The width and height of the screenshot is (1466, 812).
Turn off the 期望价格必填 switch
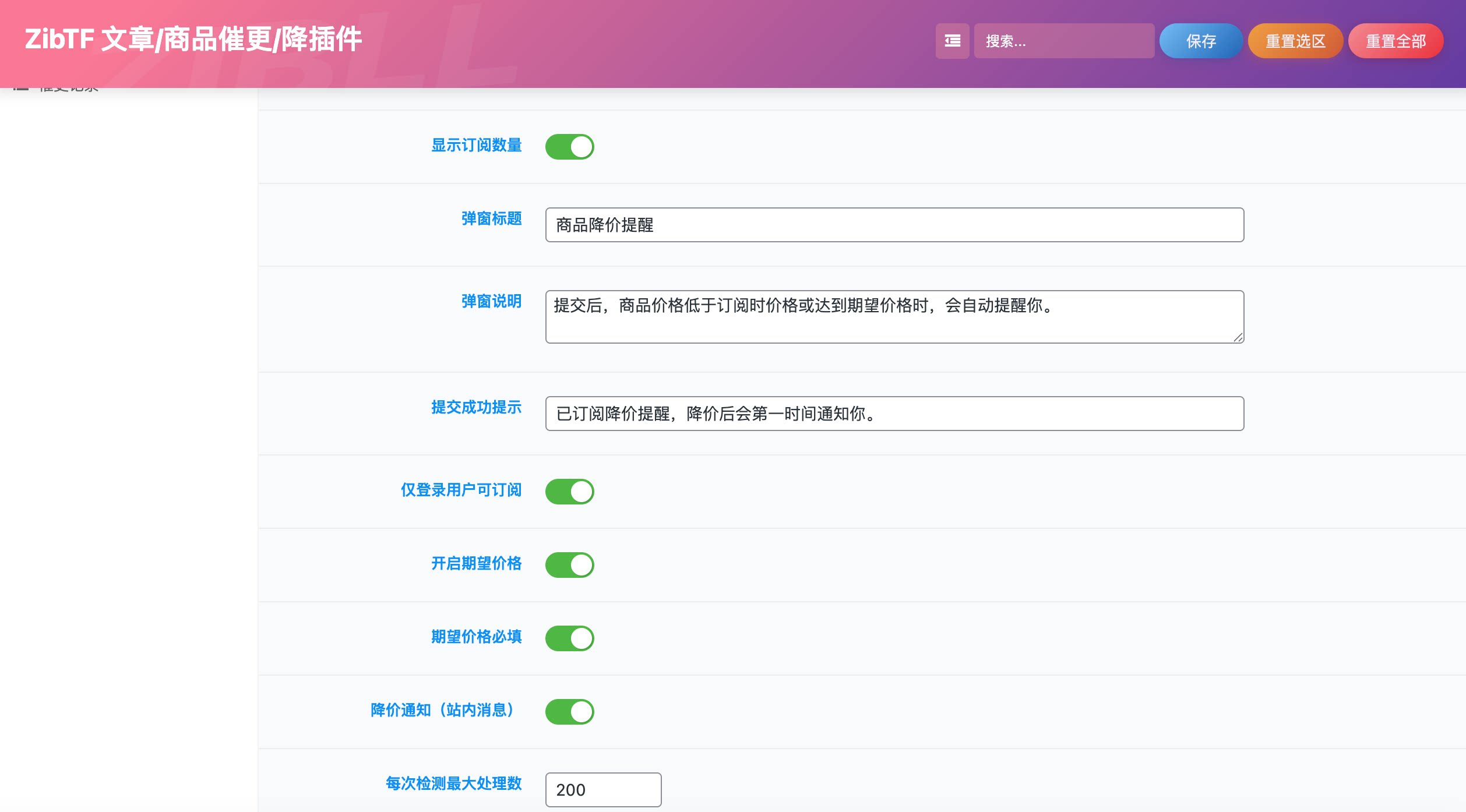[570, 638]
